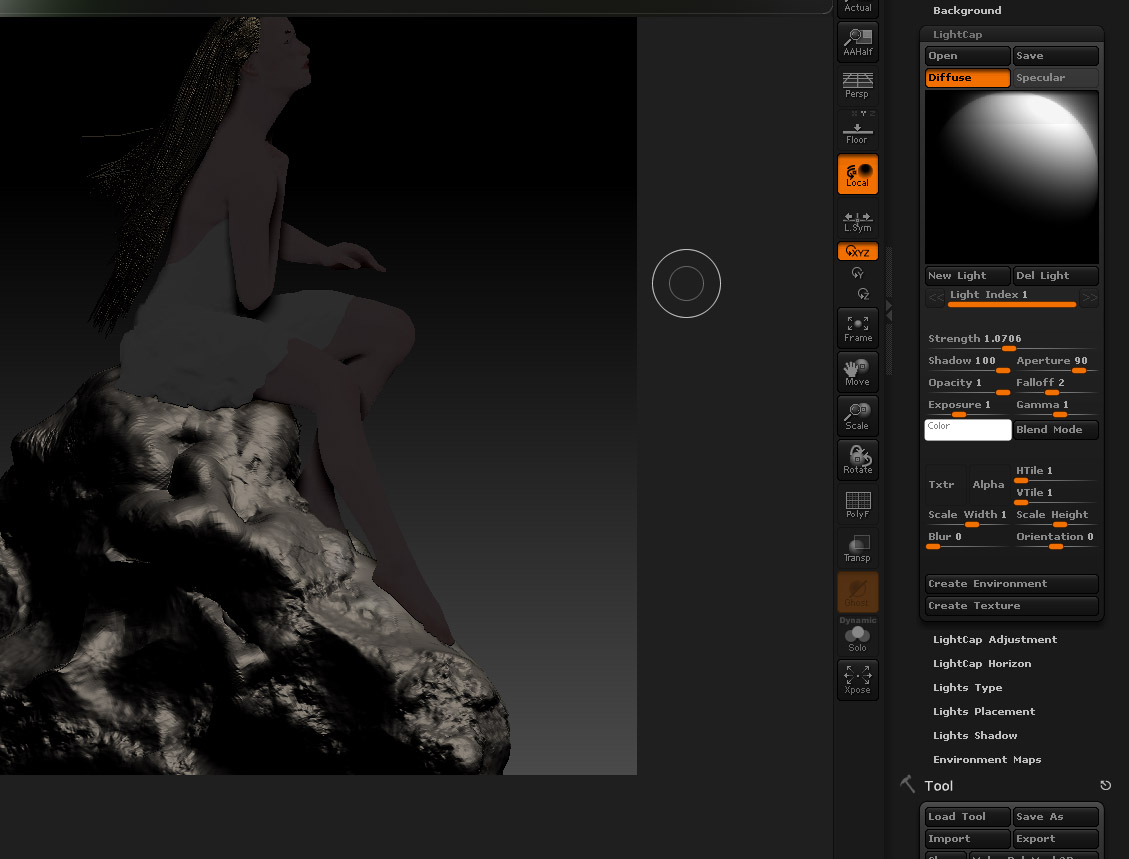Expand Lights Placement section
This screenshot has width=1129, height=859.
click(984, 711)
